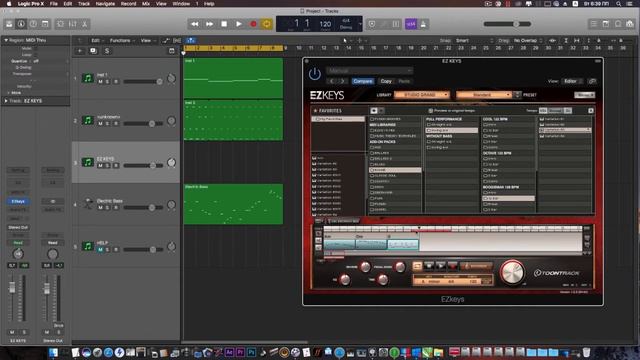Select the EZKEYS track instrument icon
Image resolution: width=640 pixels, height=360 pixels.
[x=88, y=162]
